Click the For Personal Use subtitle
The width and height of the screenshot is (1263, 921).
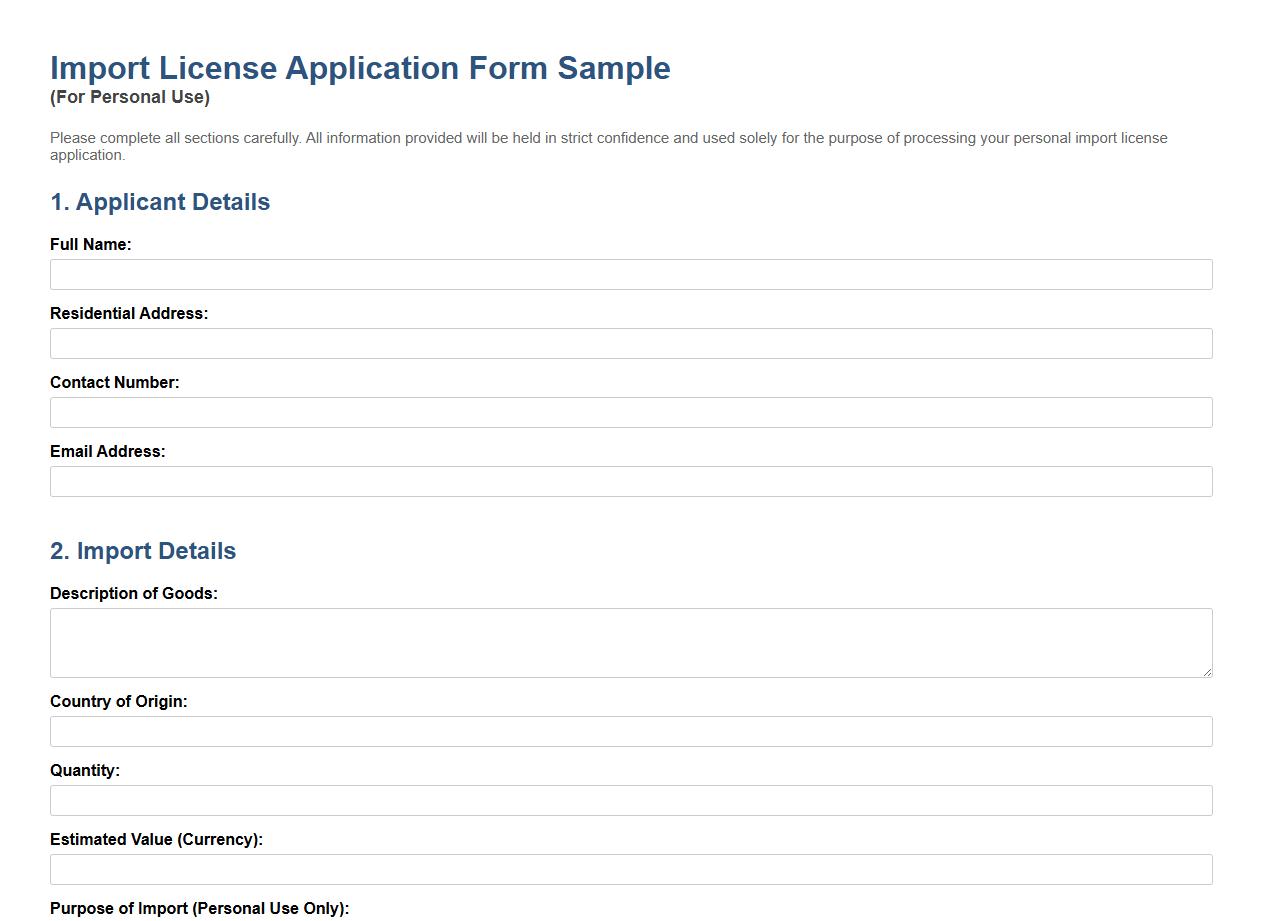pos(129,97)
